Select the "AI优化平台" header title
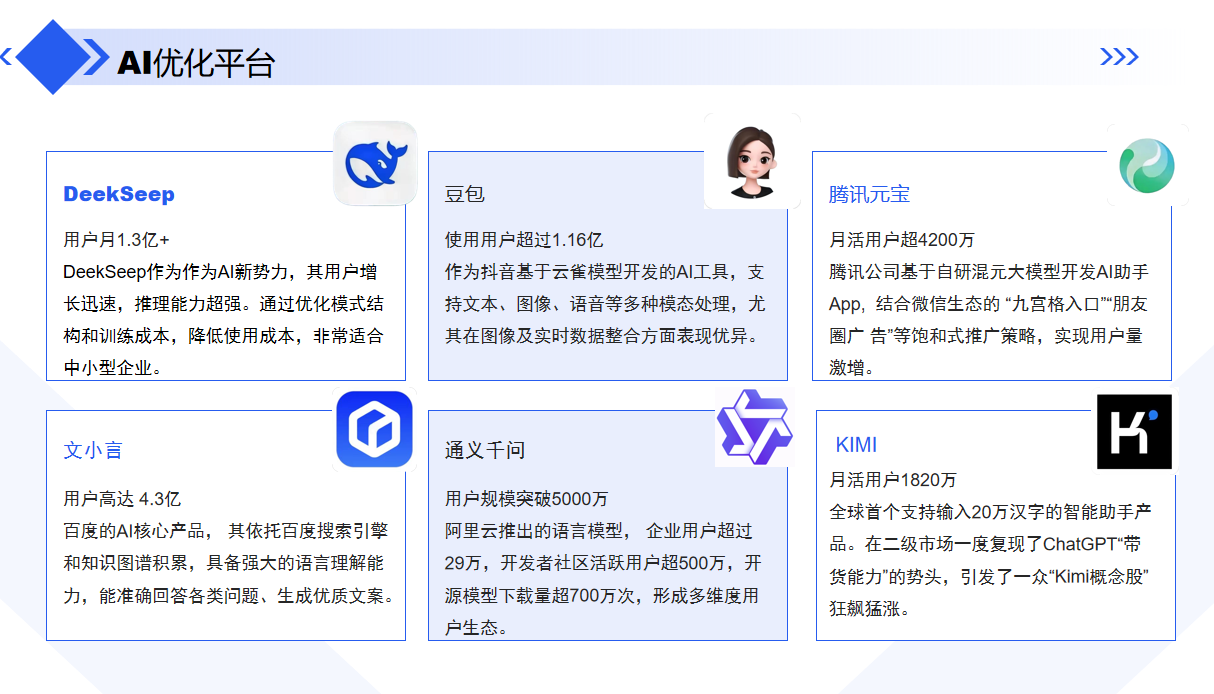The image size is (1214, 694). 196,63
